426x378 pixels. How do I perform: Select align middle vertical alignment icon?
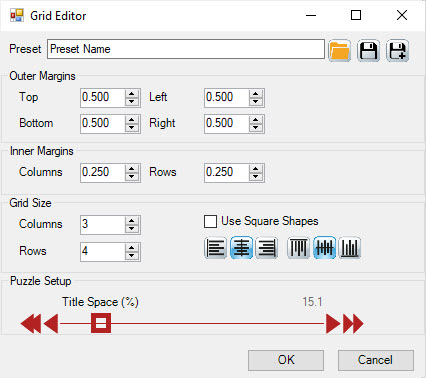pos(324,248)
